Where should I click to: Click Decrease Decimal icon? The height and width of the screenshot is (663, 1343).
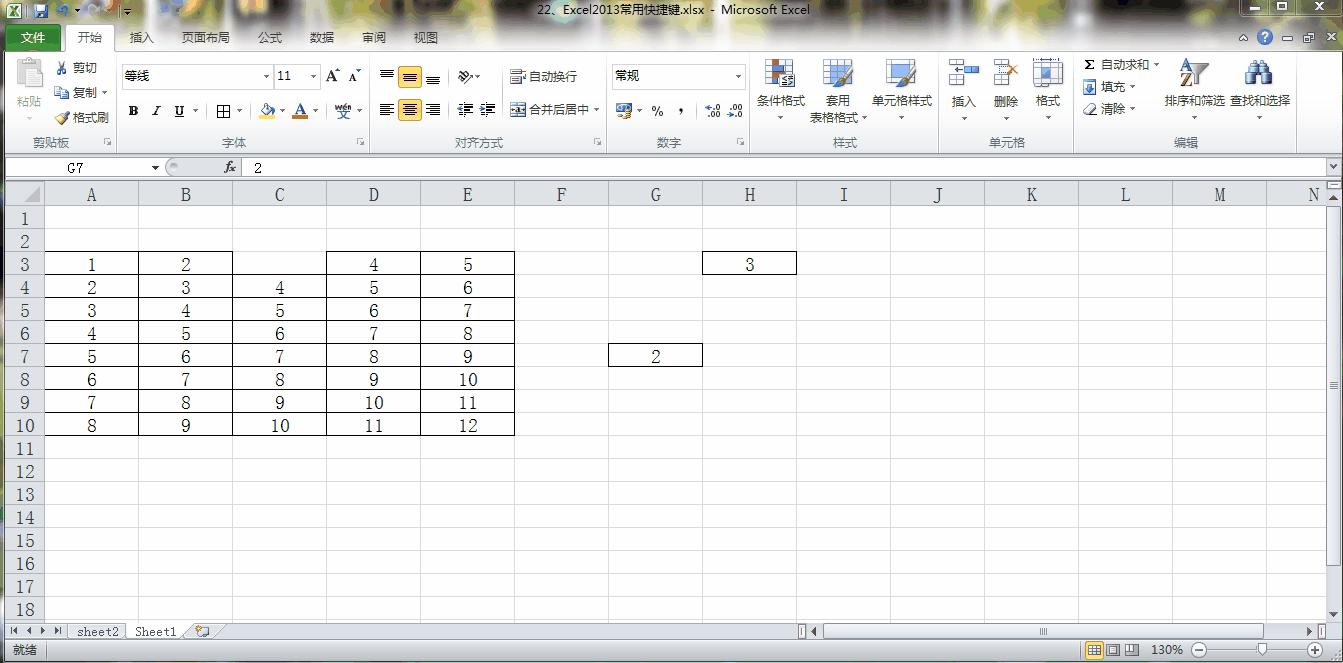click(x=736, y=111)
